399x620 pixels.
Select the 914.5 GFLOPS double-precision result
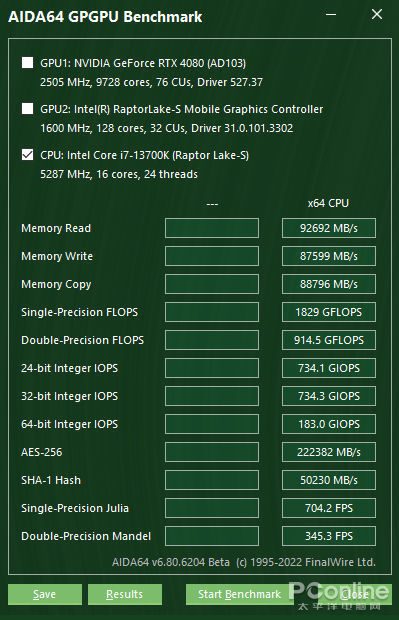coord(329,340)
